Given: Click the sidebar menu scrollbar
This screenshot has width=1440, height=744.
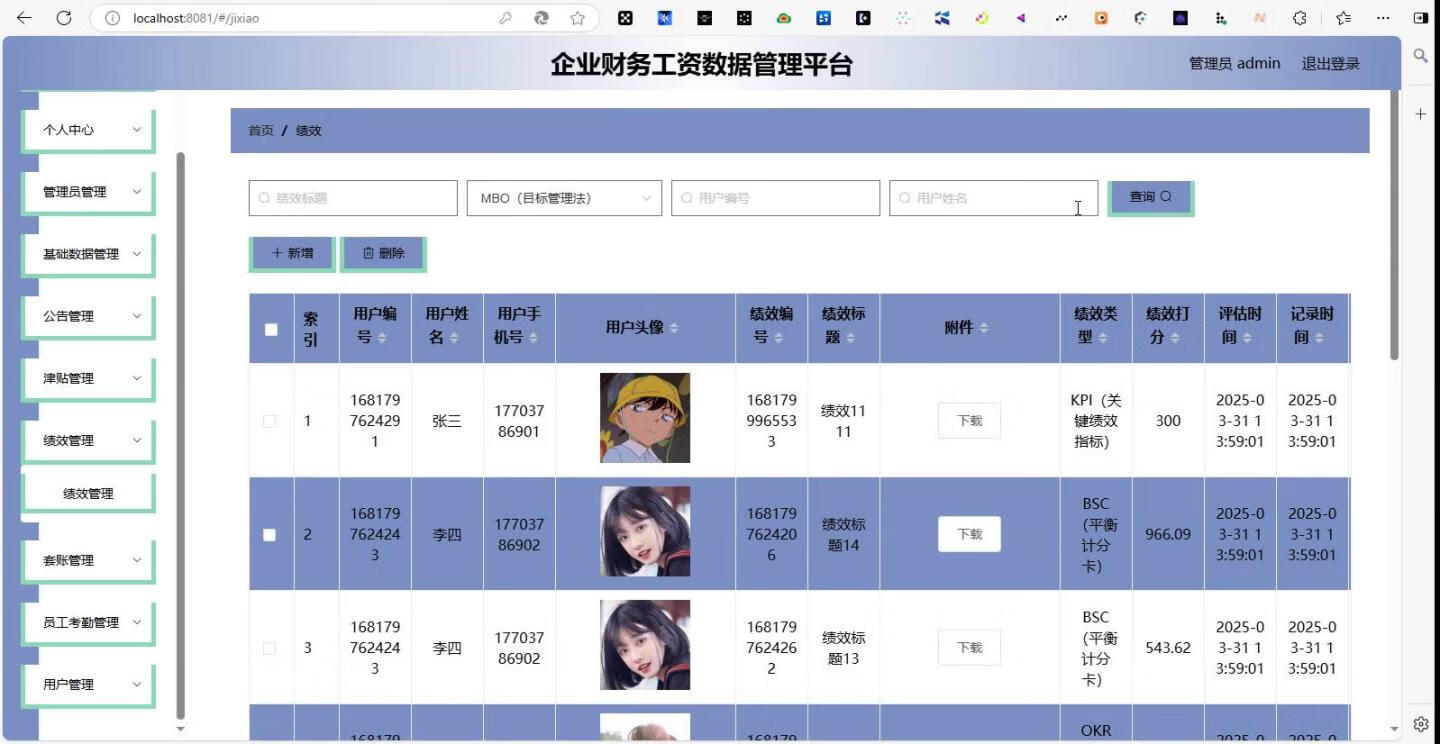Looking at the screenshot, I should (x=180, y=435).
